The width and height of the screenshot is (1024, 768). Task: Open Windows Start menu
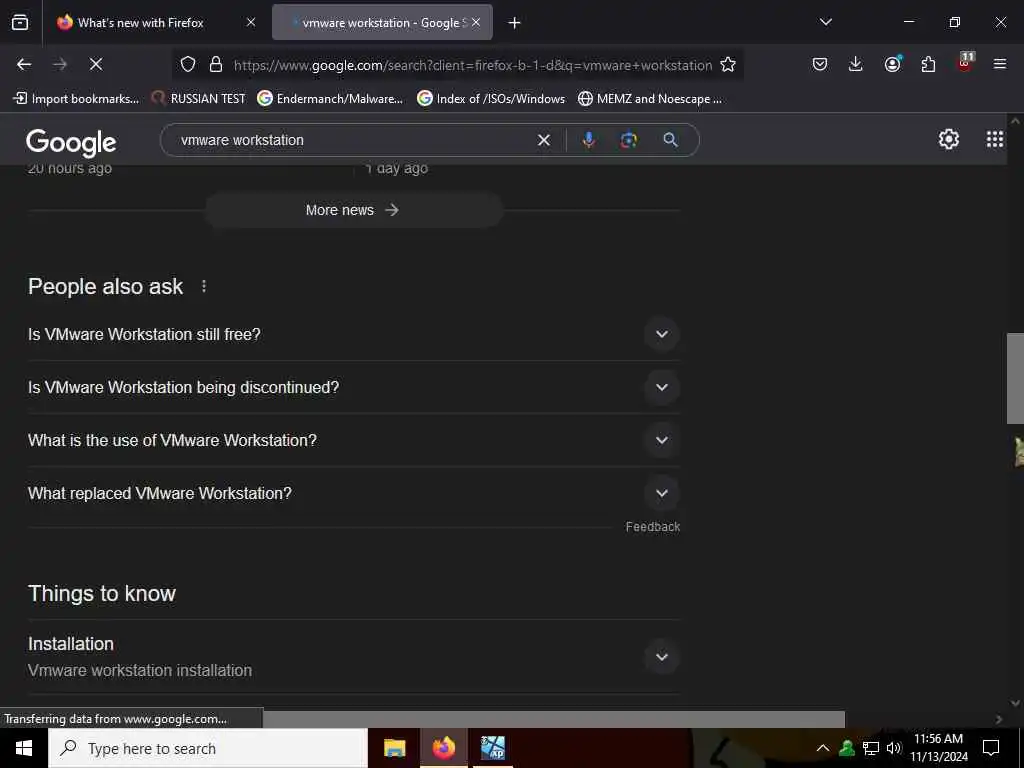point(24,748)
